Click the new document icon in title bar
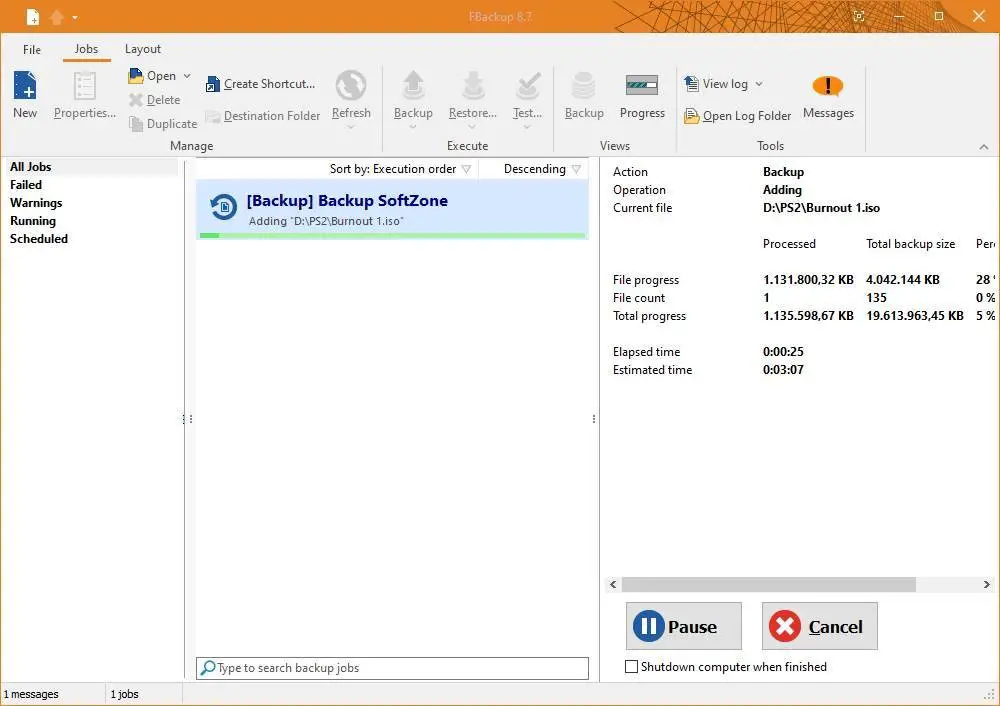The image size is (1000, 706). tap(33, 17)
